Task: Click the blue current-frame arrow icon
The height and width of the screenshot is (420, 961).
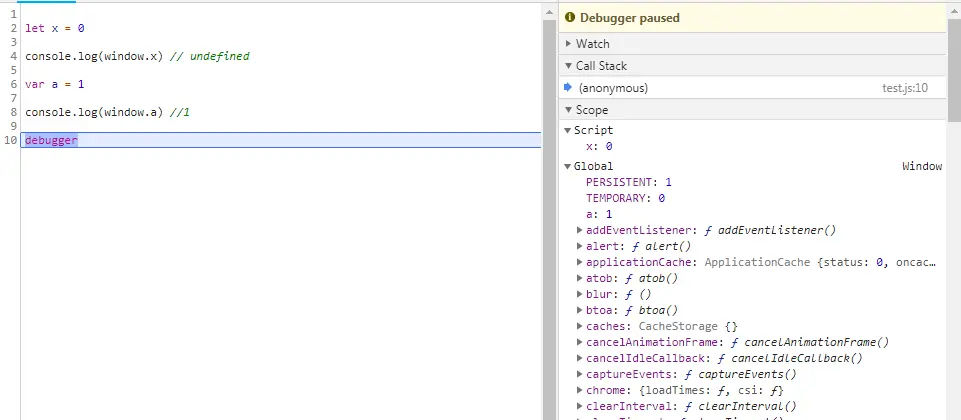Action: (568, 88)
